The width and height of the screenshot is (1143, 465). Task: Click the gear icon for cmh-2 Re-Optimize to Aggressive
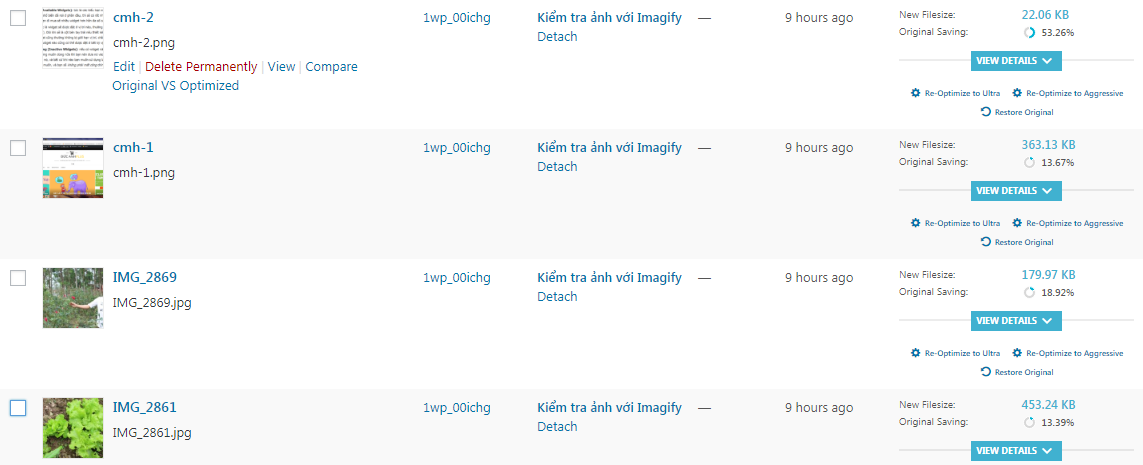(x=1017, y=93)
